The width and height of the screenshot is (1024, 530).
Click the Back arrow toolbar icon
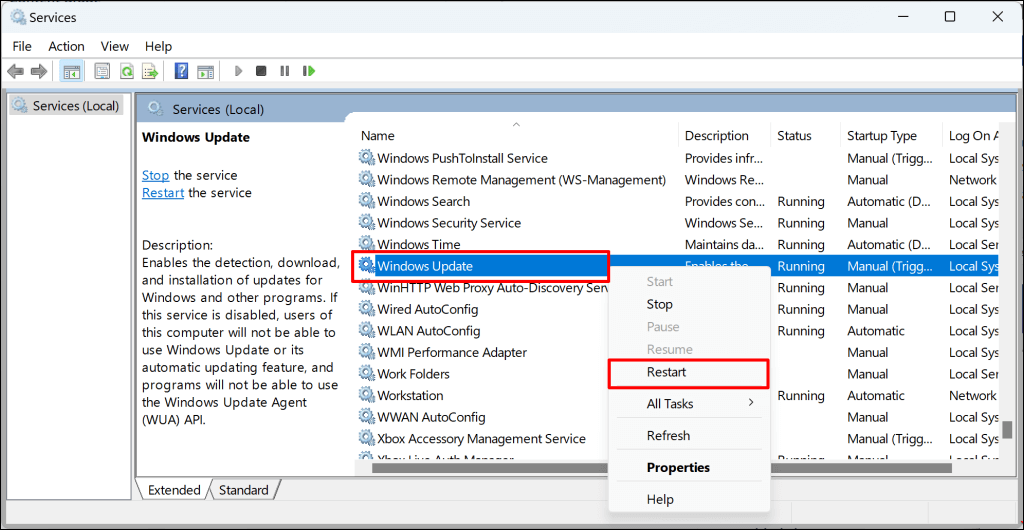coord(16,71)
